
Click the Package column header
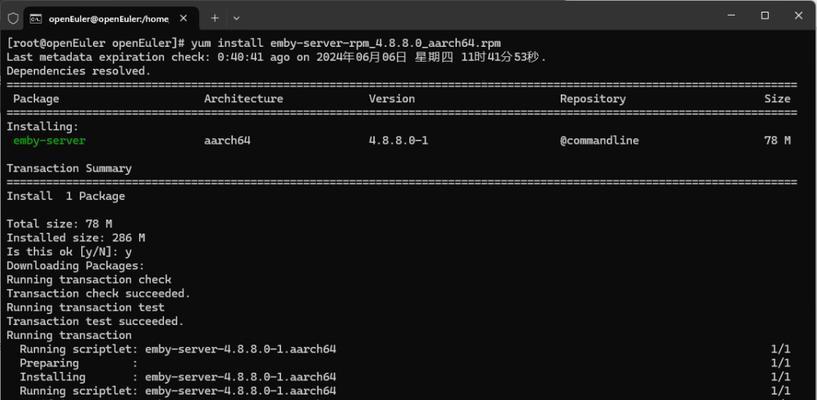coord(36,99)
